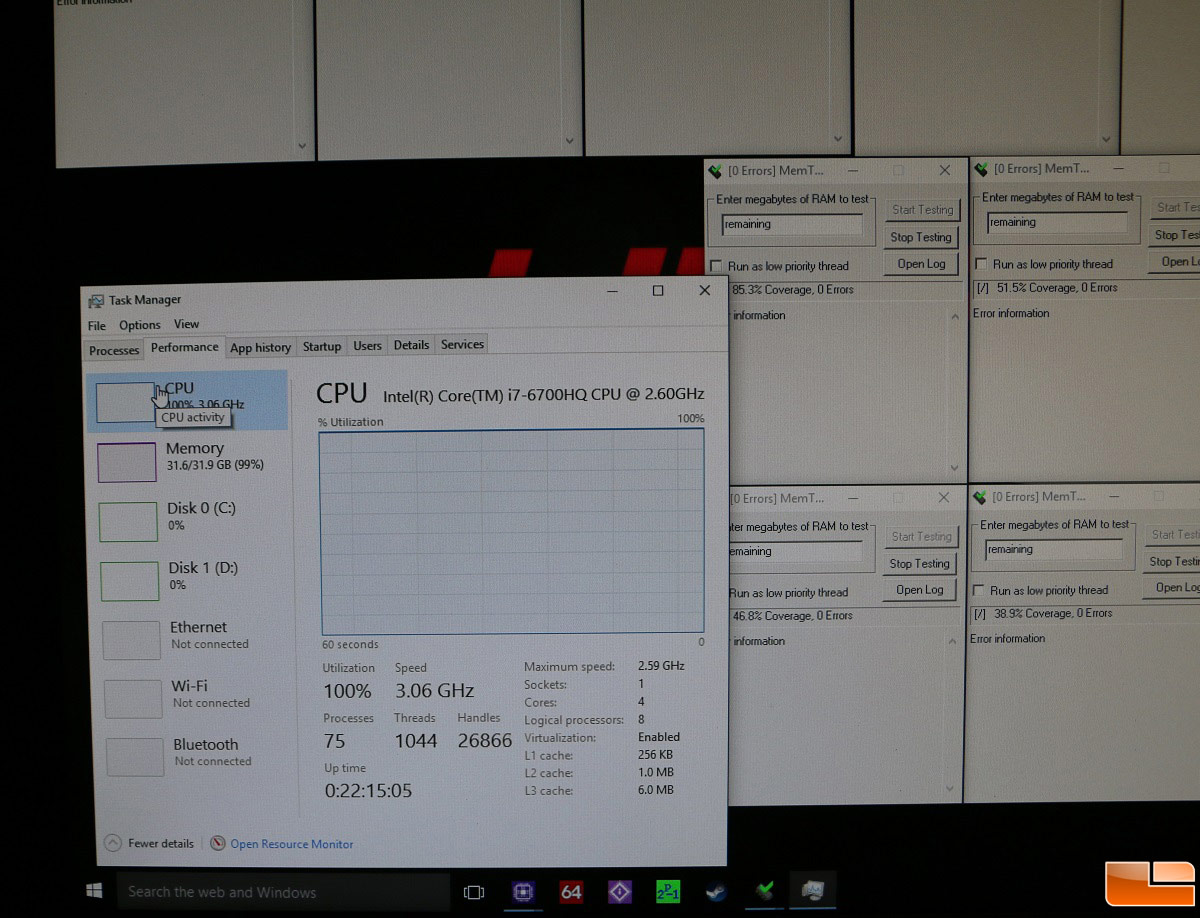
Task: Open the Services tab
Action: pyautogui.click(x=462, y=344)
